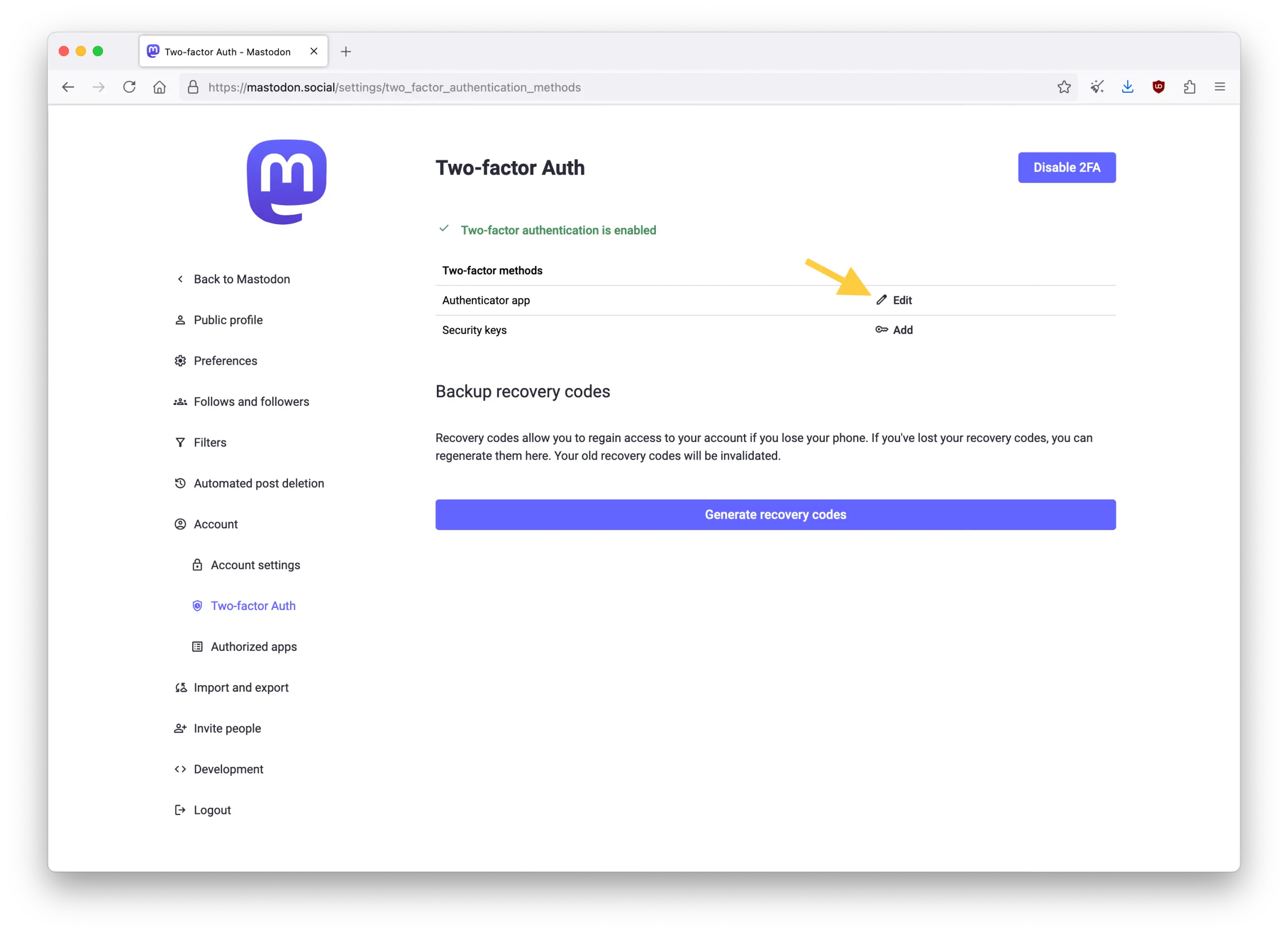This screenshot has width=1288, height=935.
Task: Click the uBlock Origin toolbar icon
Action: coord(1159,87)
